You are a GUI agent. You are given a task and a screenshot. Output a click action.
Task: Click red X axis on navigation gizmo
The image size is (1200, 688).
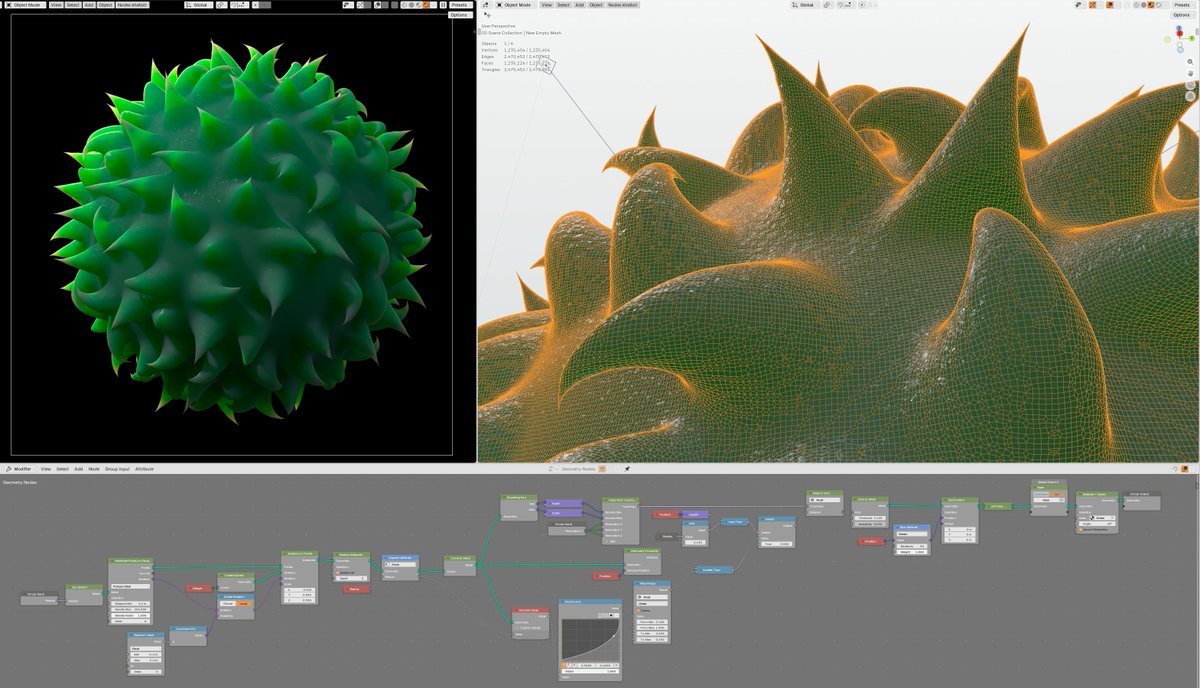(x=1179, y=33)
